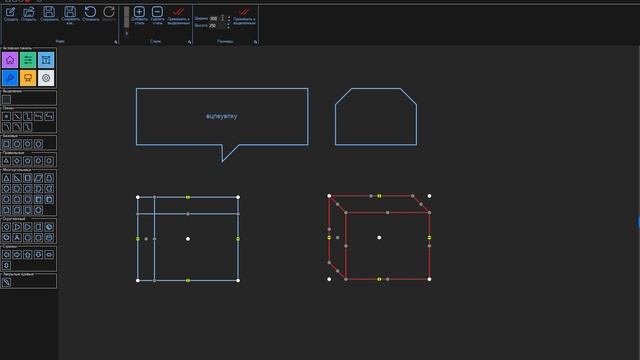Click the Создать (Create) document icon
640x360 pixels.
pos(11,12)
